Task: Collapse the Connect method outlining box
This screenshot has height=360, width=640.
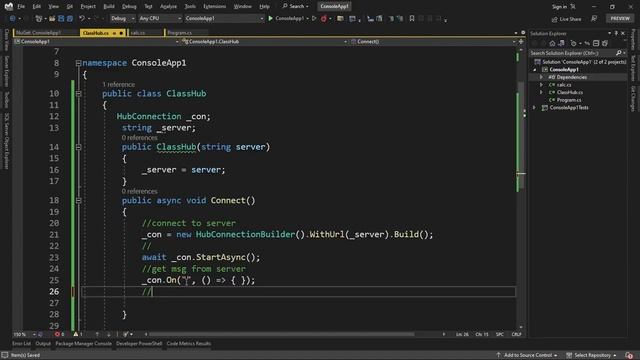Action: [x=78, y=200]
